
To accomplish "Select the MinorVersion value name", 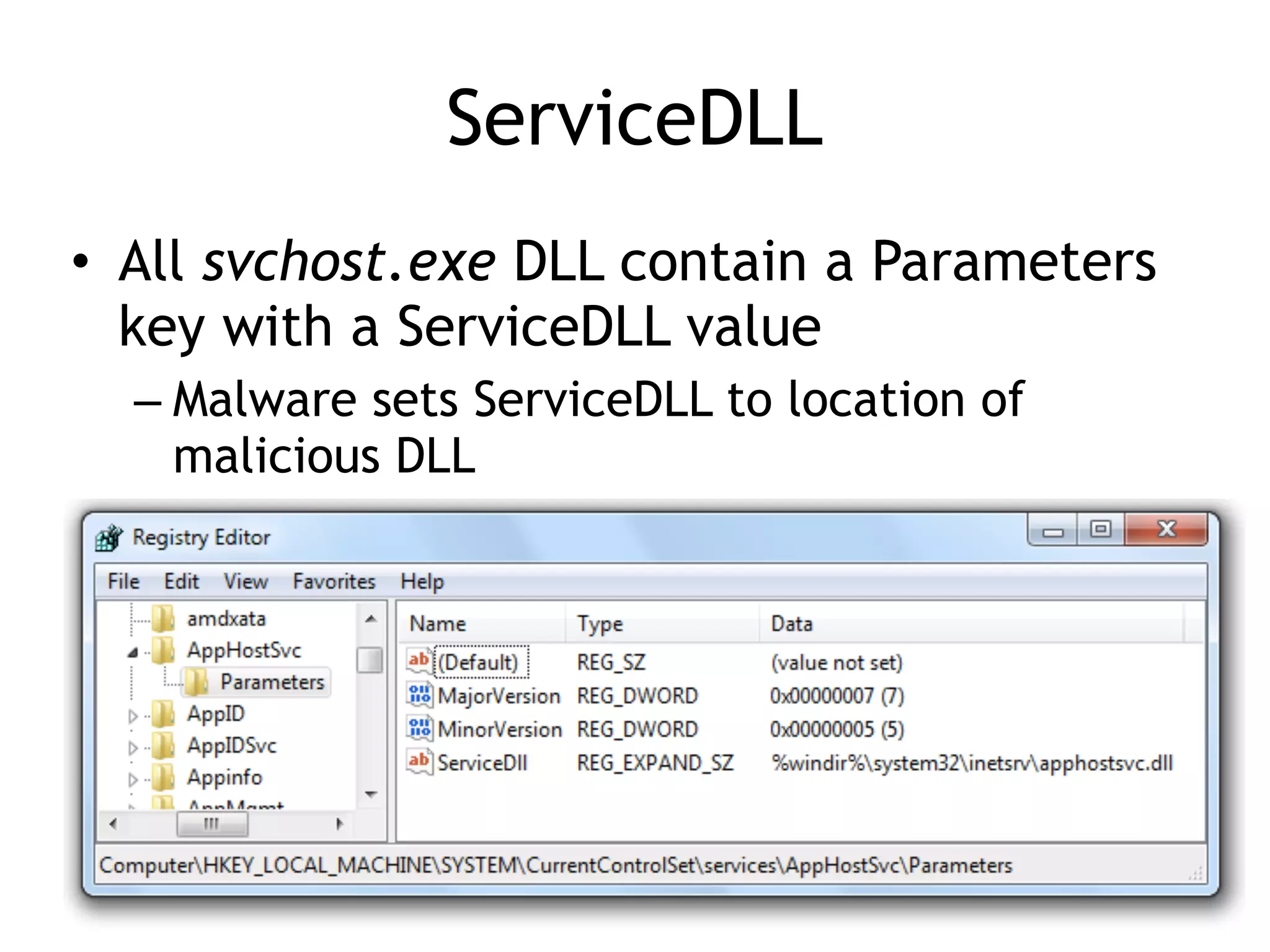I will pos(500,729).
